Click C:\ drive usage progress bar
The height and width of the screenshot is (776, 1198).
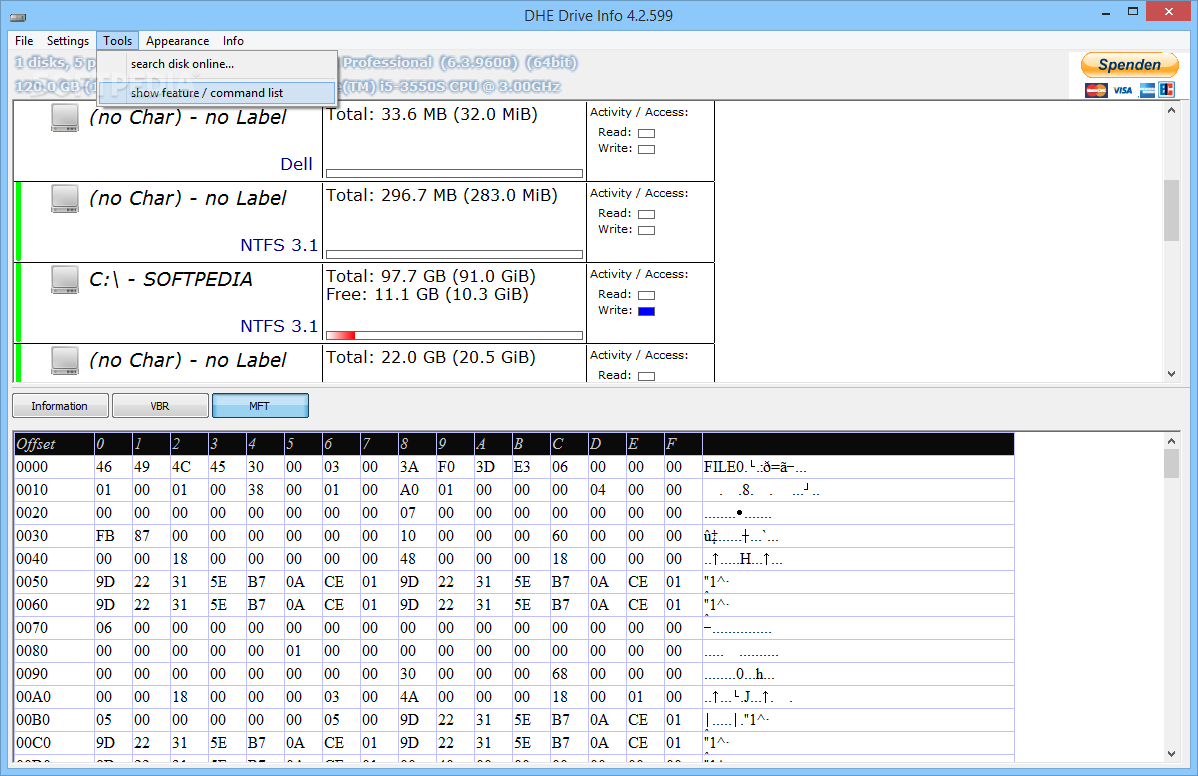point(455,335)
